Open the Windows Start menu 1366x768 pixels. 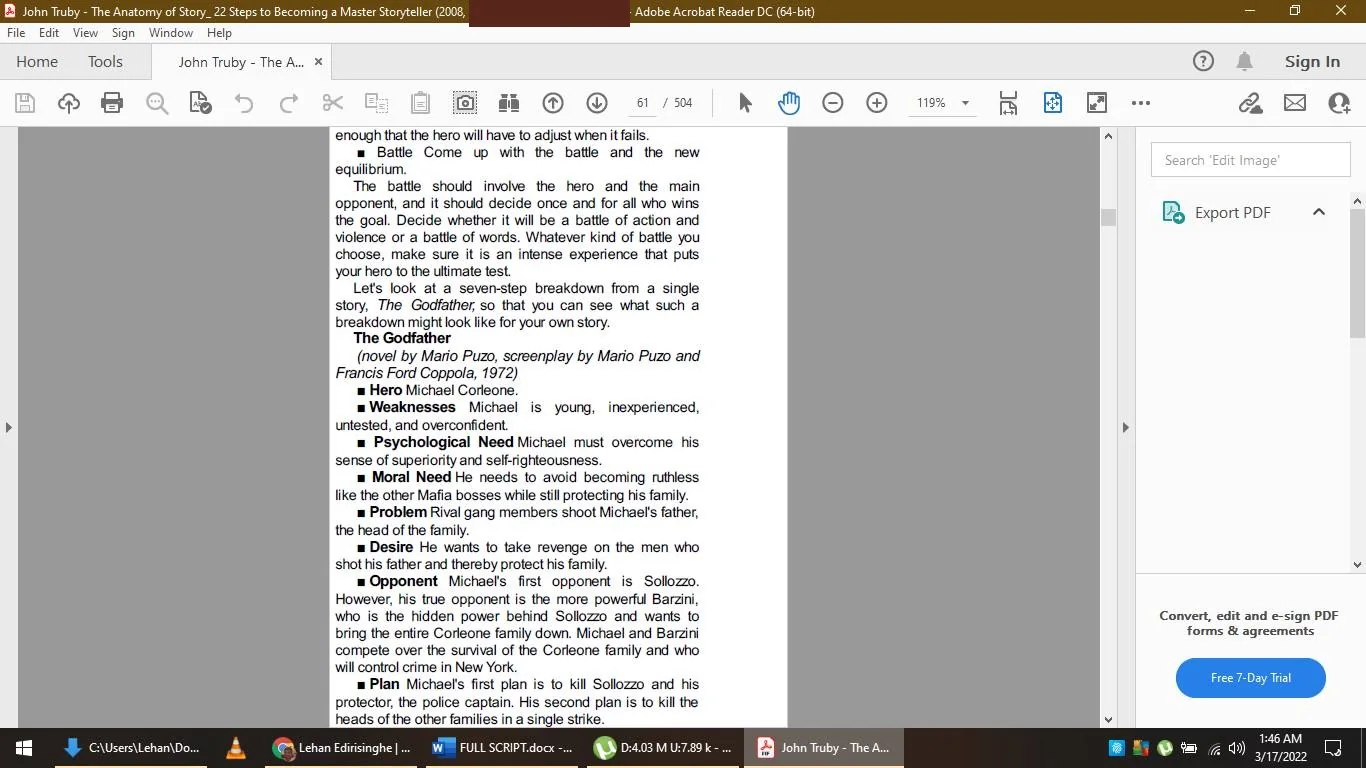pos(24,748)
